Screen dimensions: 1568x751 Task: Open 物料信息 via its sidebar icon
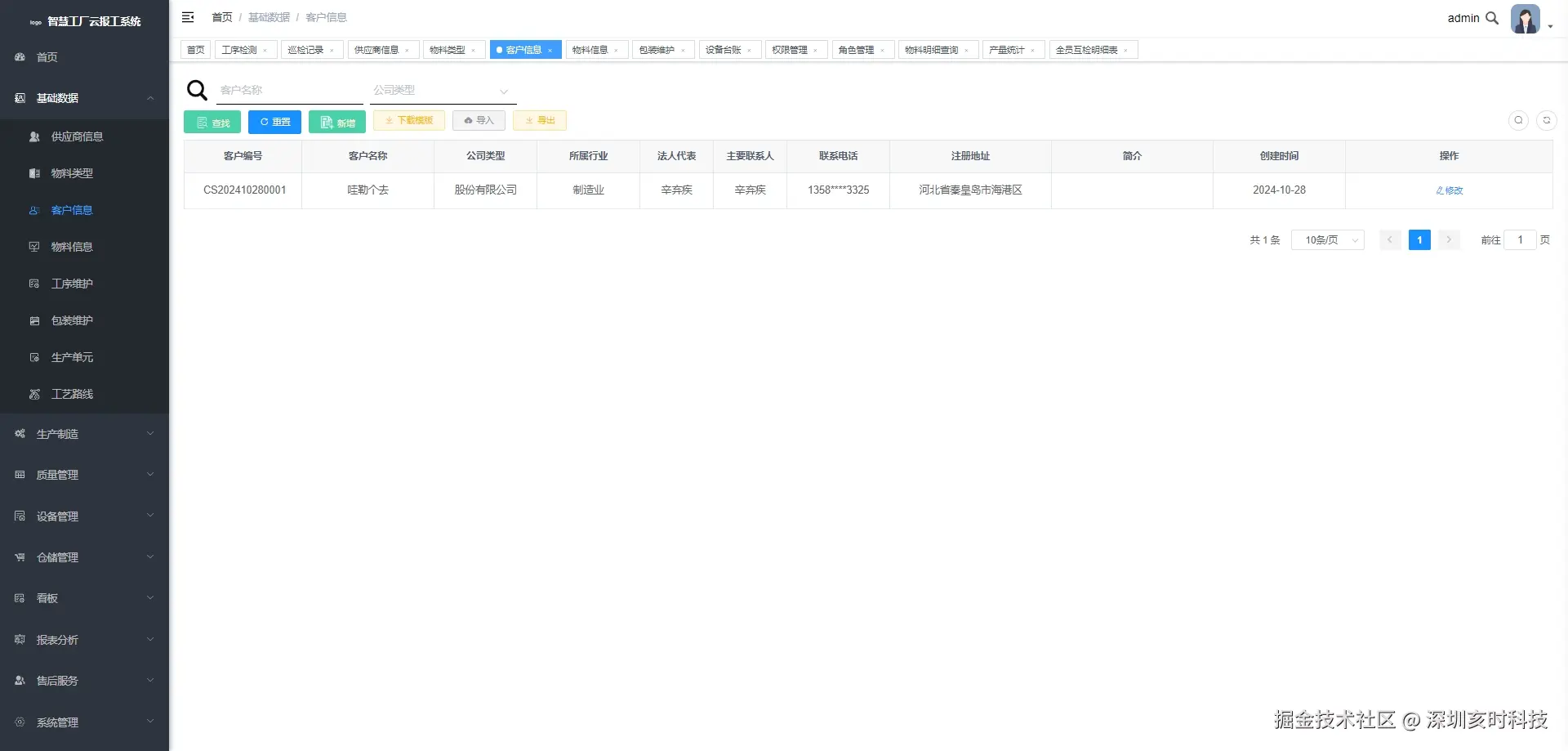click(x=34, y=247)
